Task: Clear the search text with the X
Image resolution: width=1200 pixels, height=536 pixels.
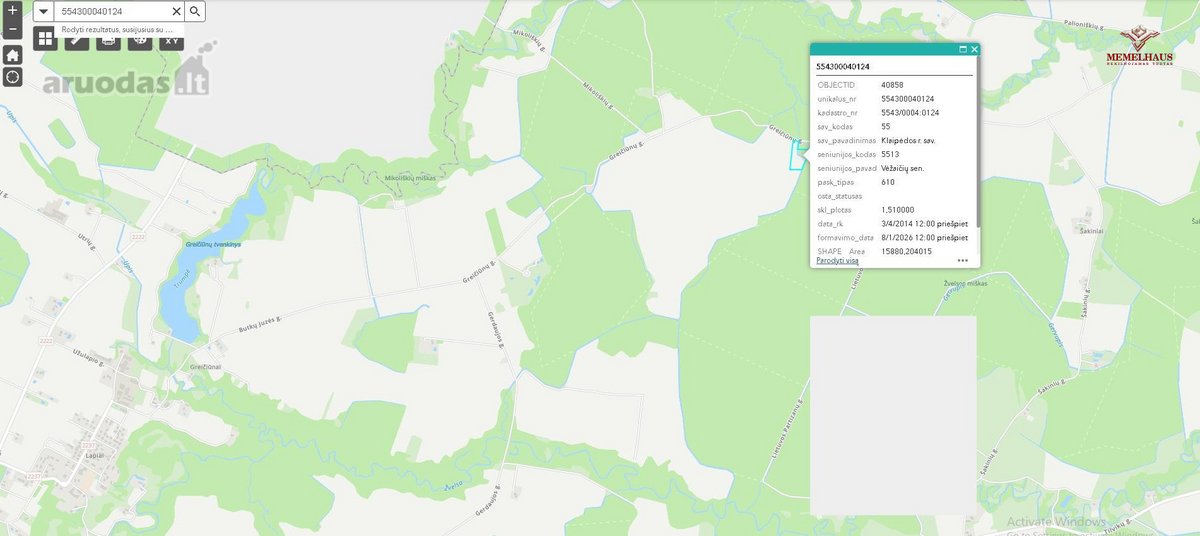Action: pos(176,11)
